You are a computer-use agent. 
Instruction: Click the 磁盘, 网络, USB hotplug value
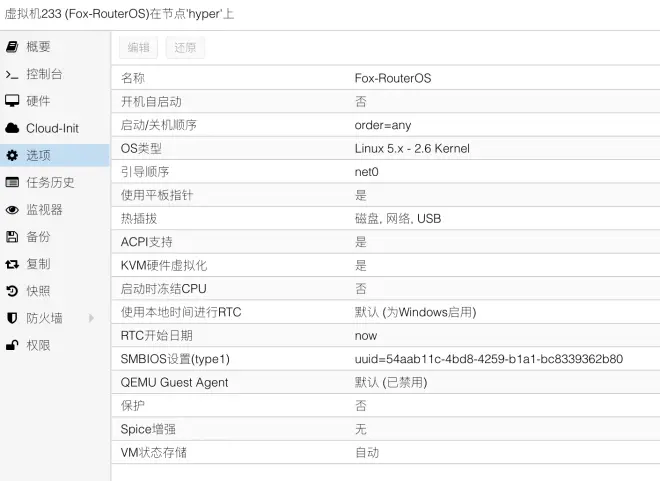tap(398, 219)
